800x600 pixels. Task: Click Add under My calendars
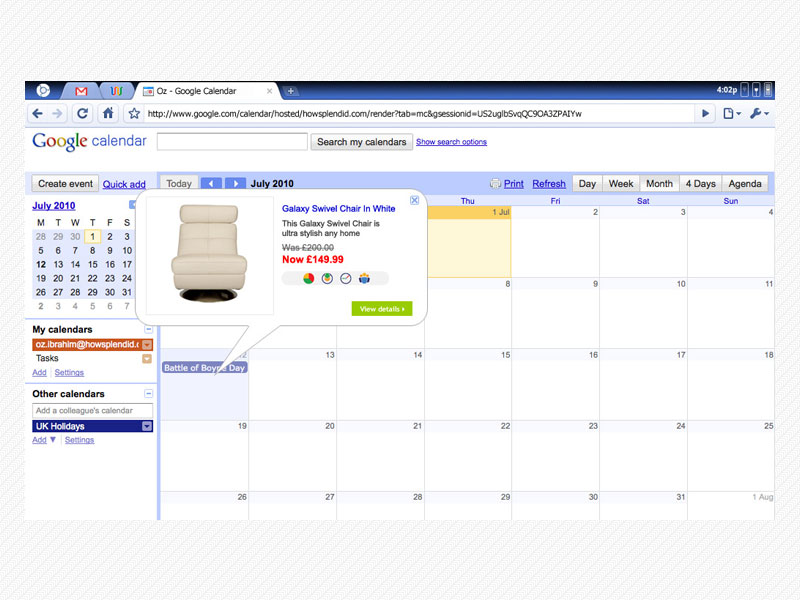click(x=39, y=372)
